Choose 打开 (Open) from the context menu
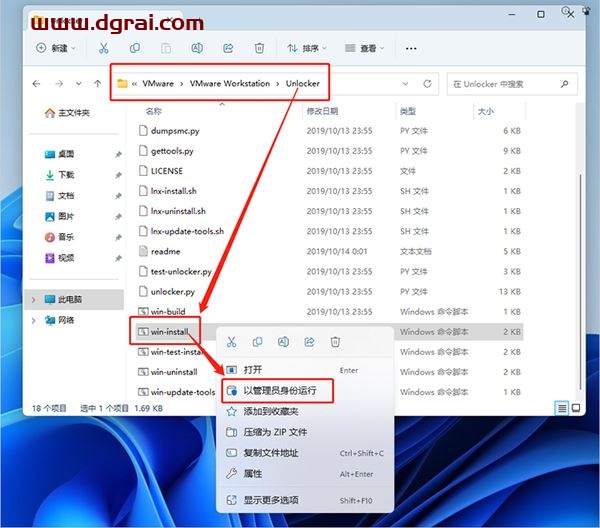This screenshot has width=600, height=528. tap(305, 370)
